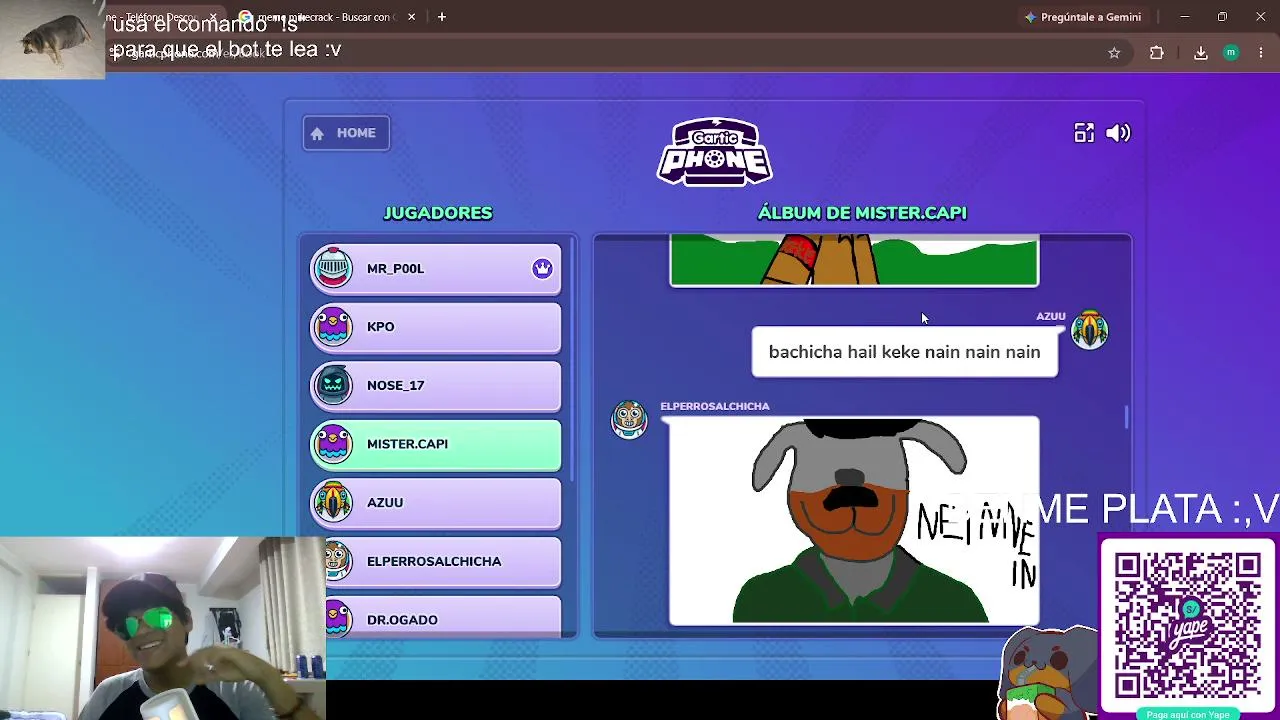This screenshot has width=1280, height=720.
Task: Select the DR.OGADO player name
Action: tap(402, 620)
